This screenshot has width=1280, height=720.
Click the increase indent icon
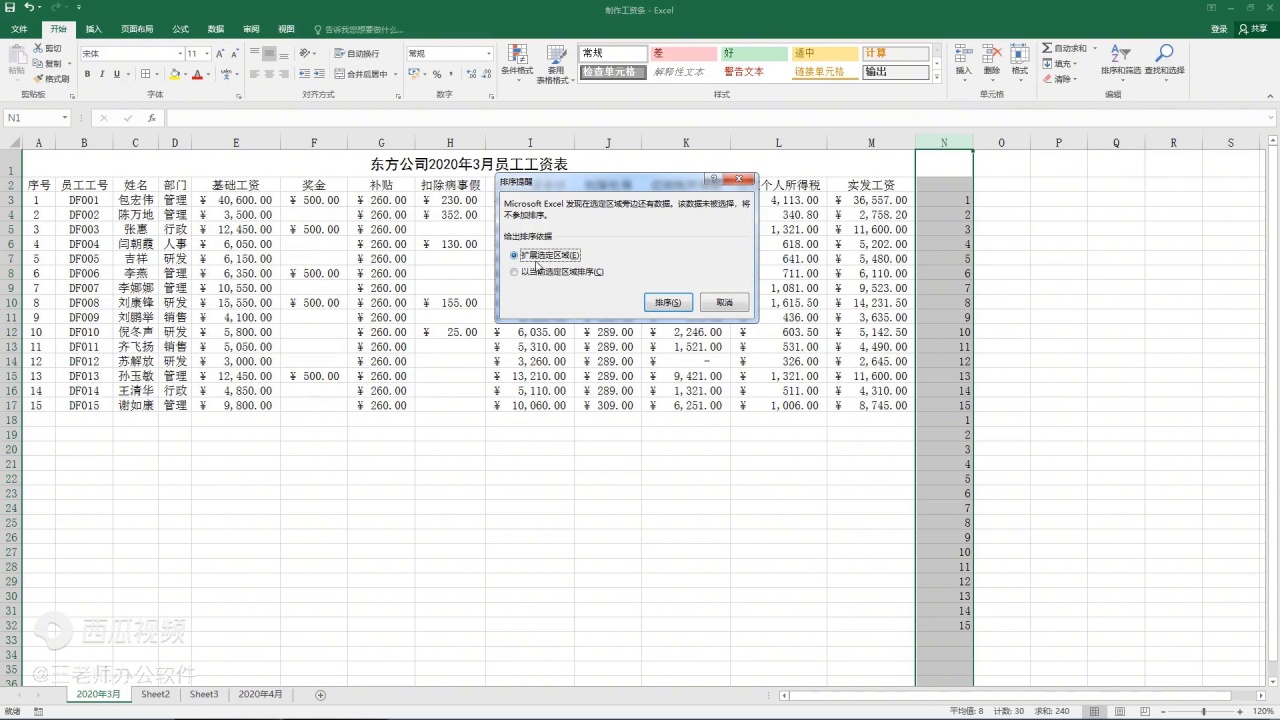[x=319, y=74]
